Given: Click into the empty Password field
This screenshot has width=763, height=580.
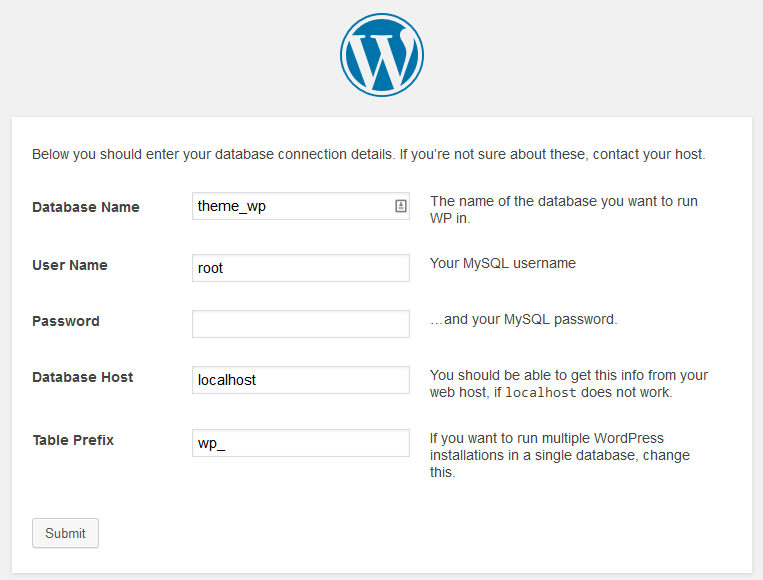Looking at the screenshot, I should (x=301, y=324).
